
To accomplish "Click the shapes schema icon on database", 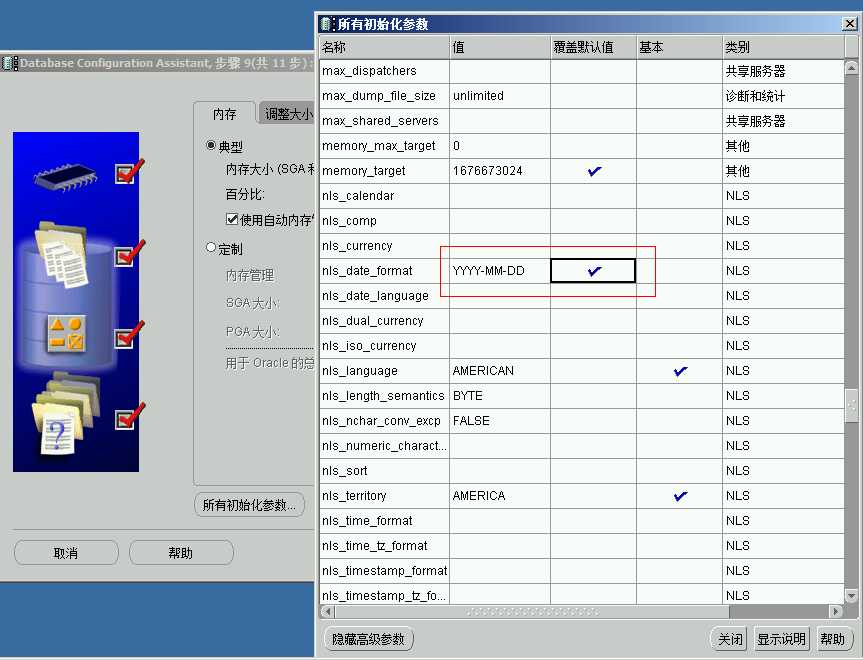I will pyautogui.click(x=65, y=334).
